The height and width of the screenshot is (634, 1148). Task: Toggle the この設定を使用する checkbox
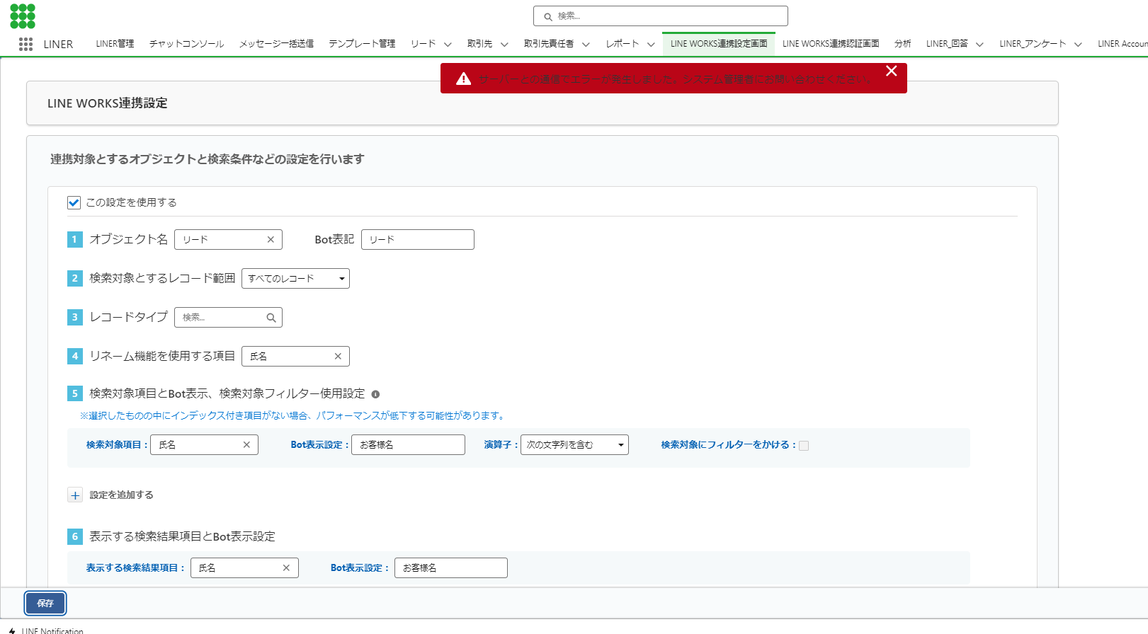click(x=74, y=203)
